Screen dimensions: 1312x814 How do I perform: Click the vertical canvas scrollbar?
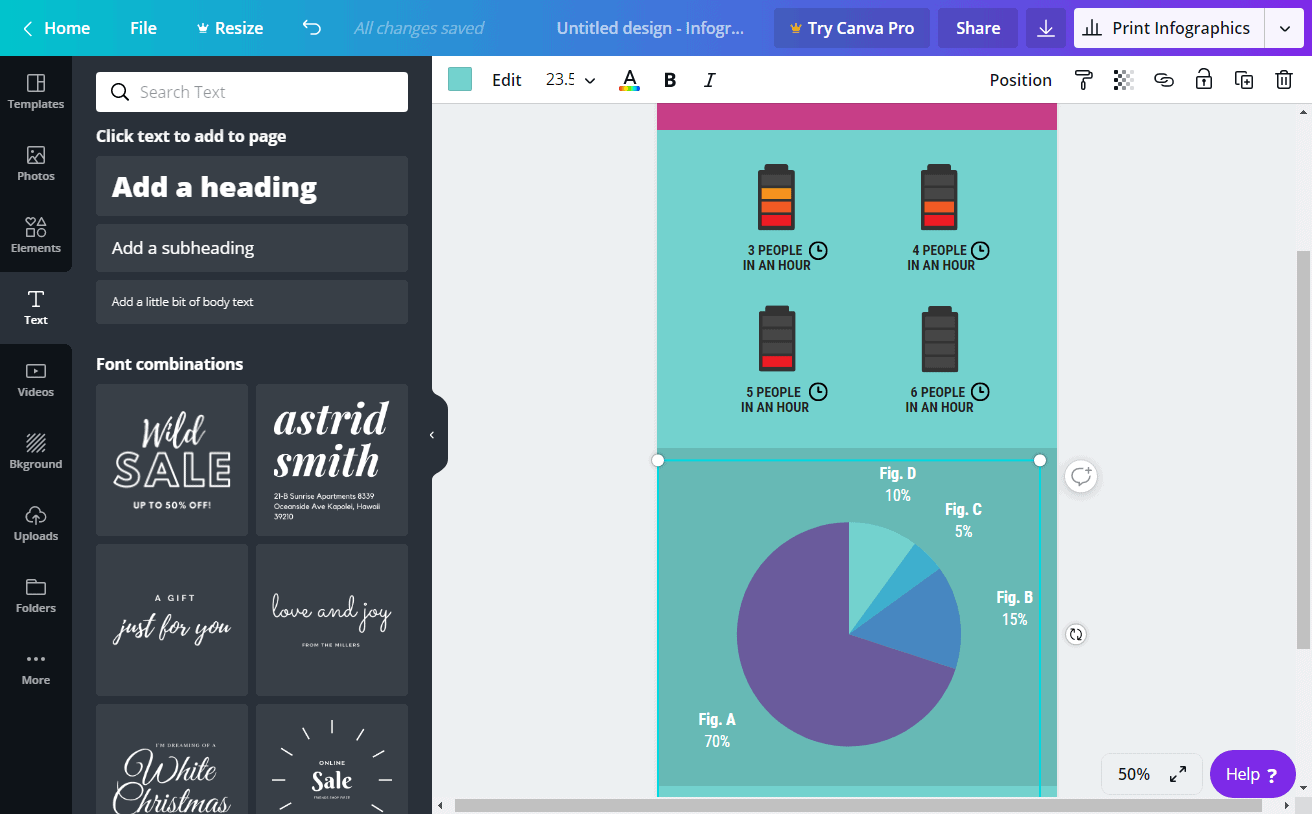pyautogui.click(x=1302, y=450)
